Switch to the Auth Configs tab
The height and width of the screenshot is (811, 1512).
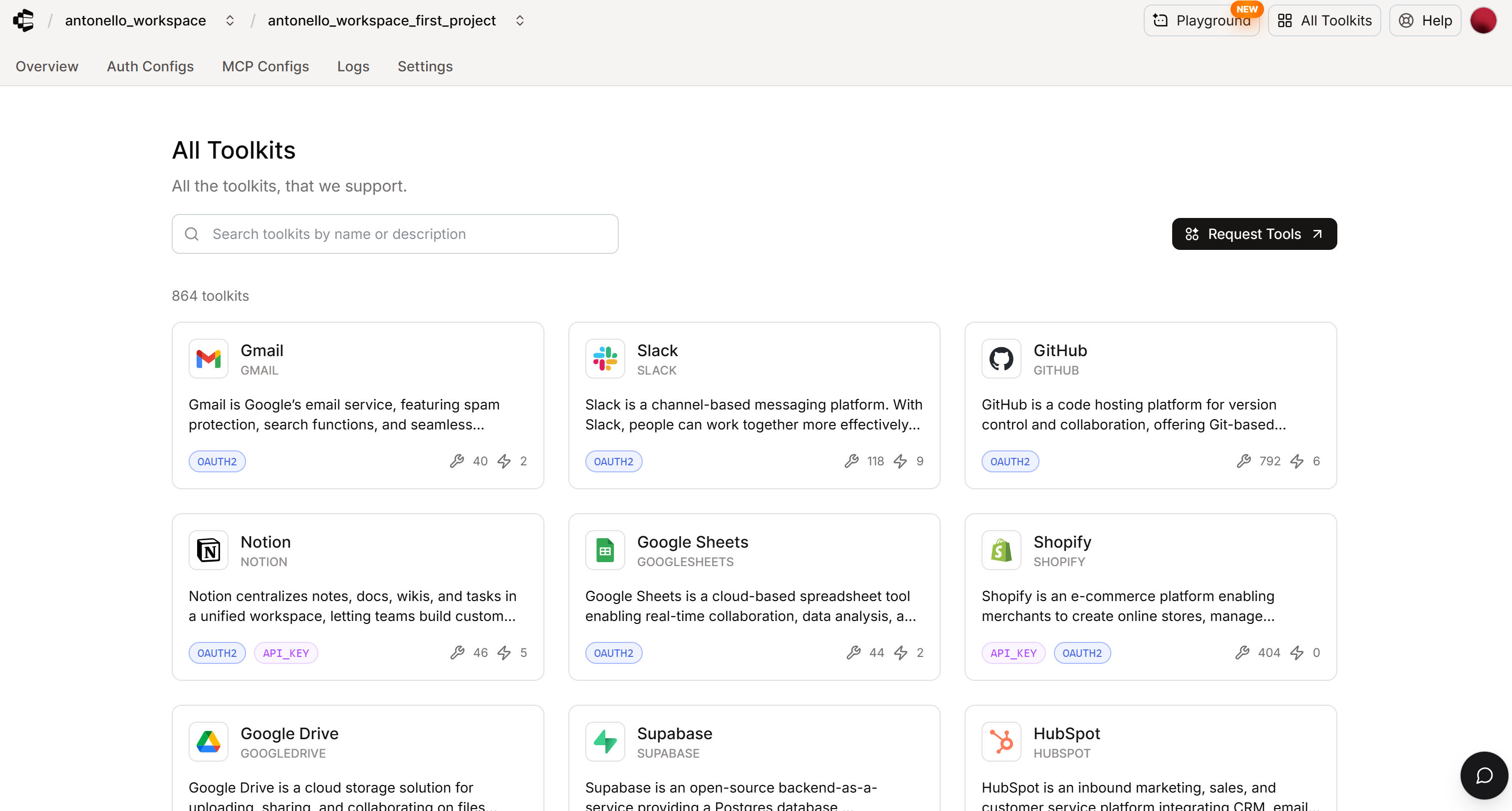click(150, 66)
